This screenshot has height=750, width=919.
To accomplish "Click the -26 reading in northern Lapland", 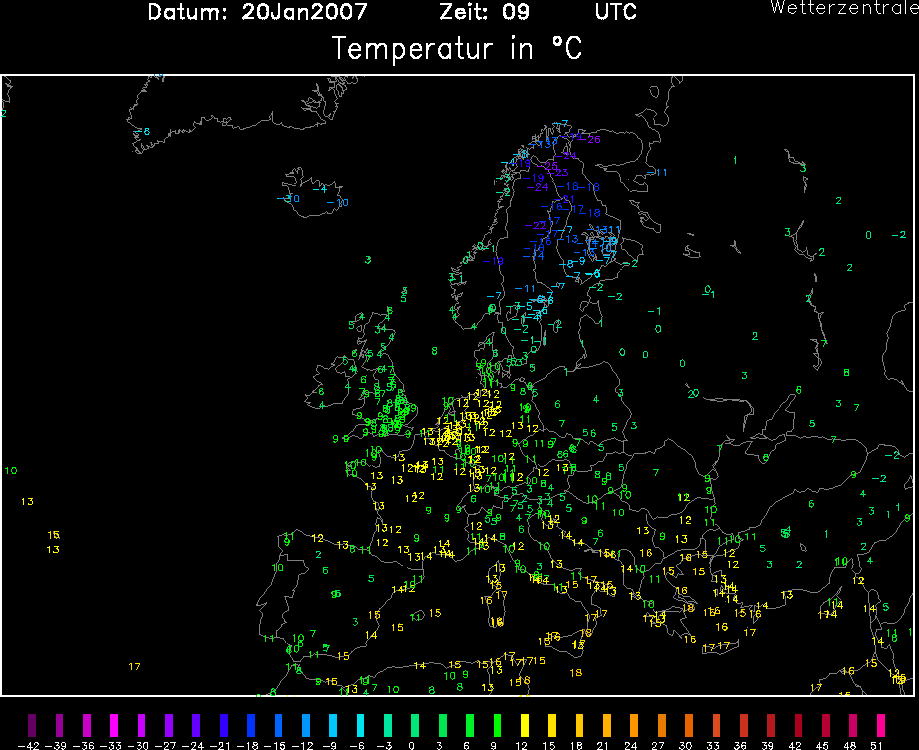I will point(591,139).
